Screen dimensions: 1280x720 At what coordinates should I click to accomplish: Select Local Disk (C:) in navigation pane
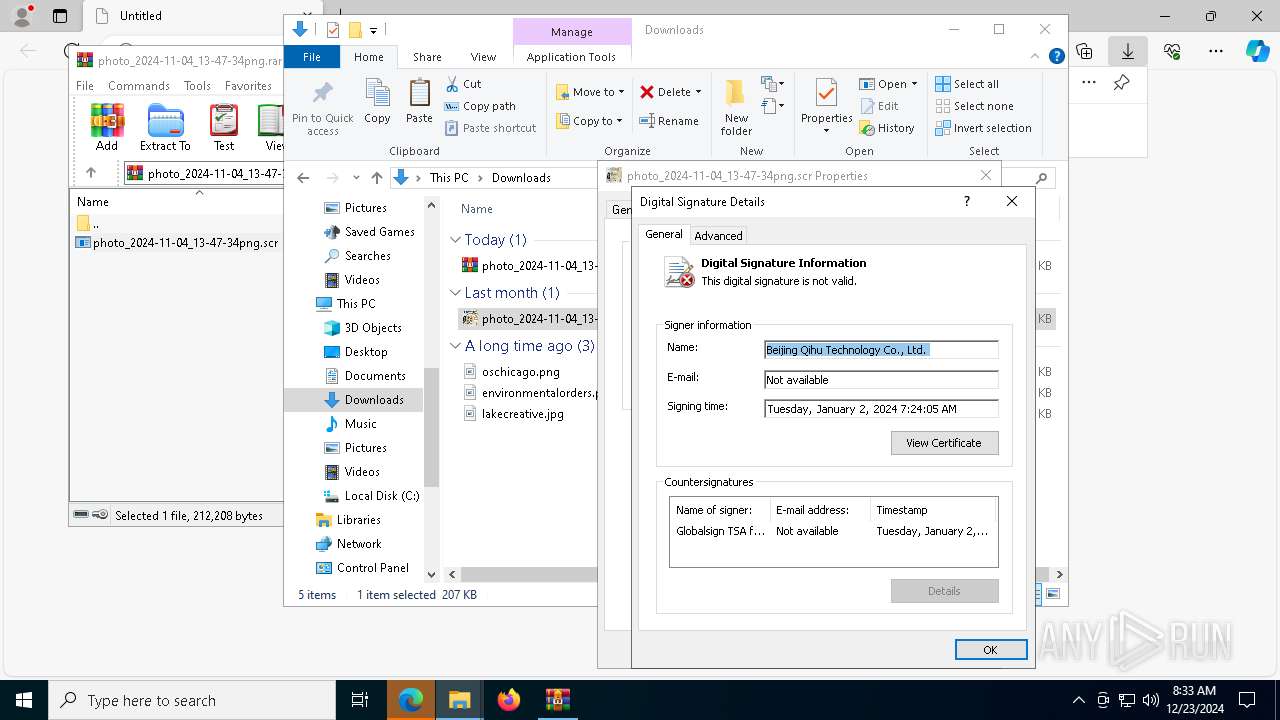tap(372, 496)
